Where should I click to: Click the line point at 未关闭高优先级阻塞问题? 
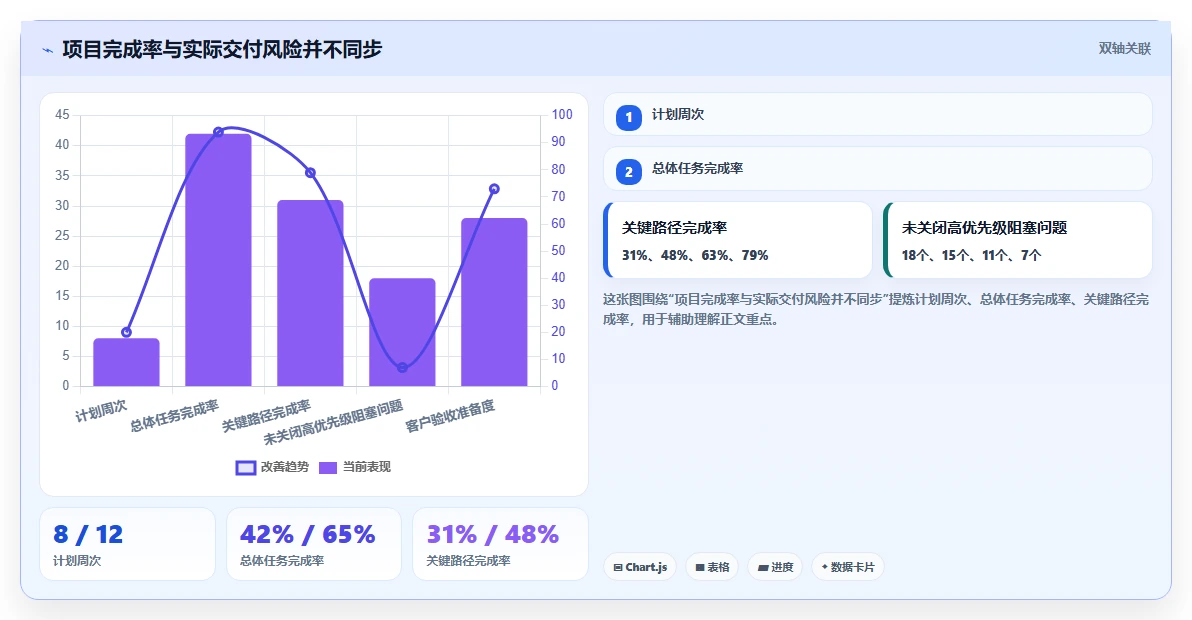[x=402, y=368]
